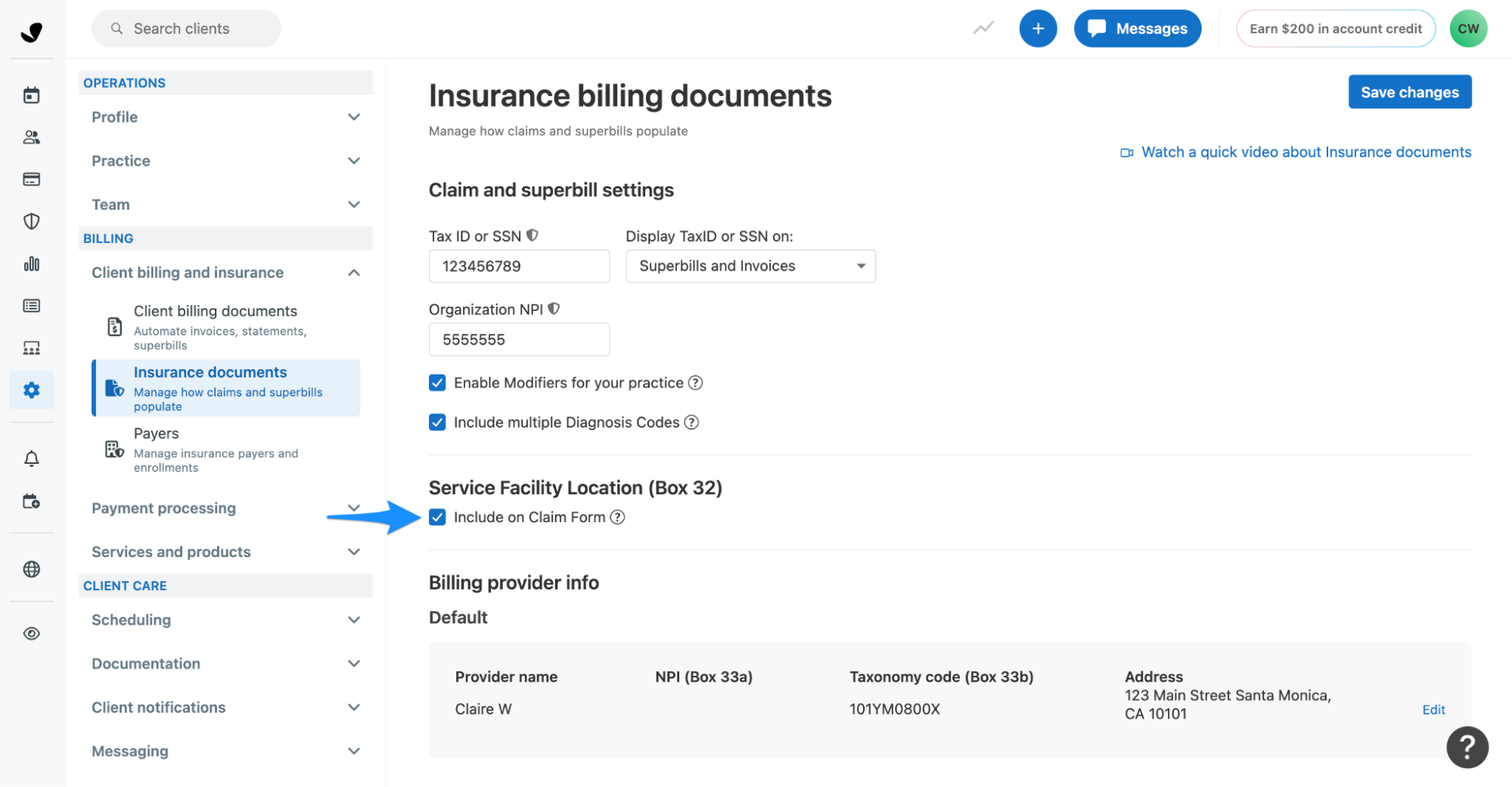Open the clients people icon
The image size is (1512, 787).
point(31,137)
